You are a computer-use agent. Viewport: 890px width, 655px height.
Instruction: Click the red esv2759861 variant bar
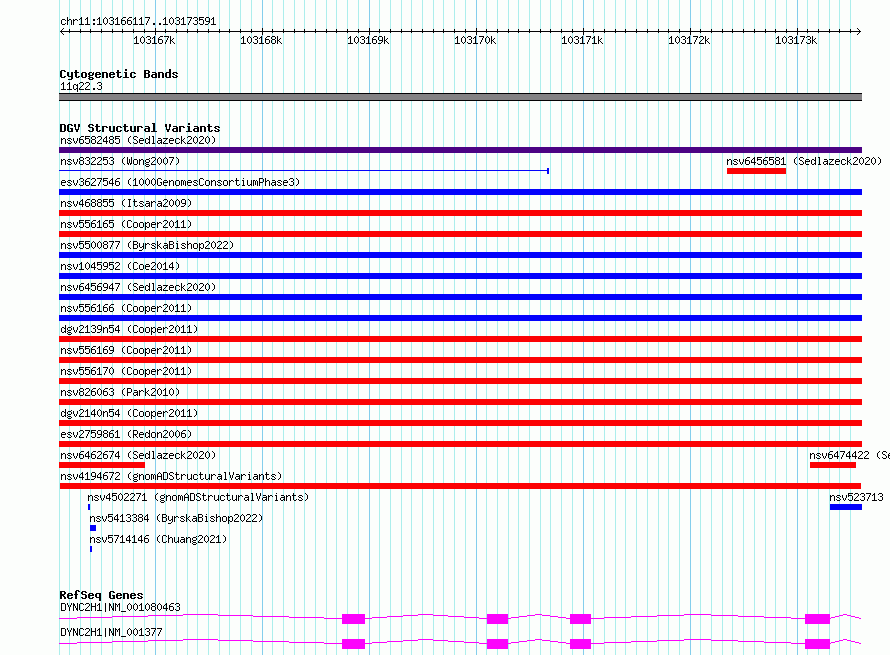click(460, 444)
